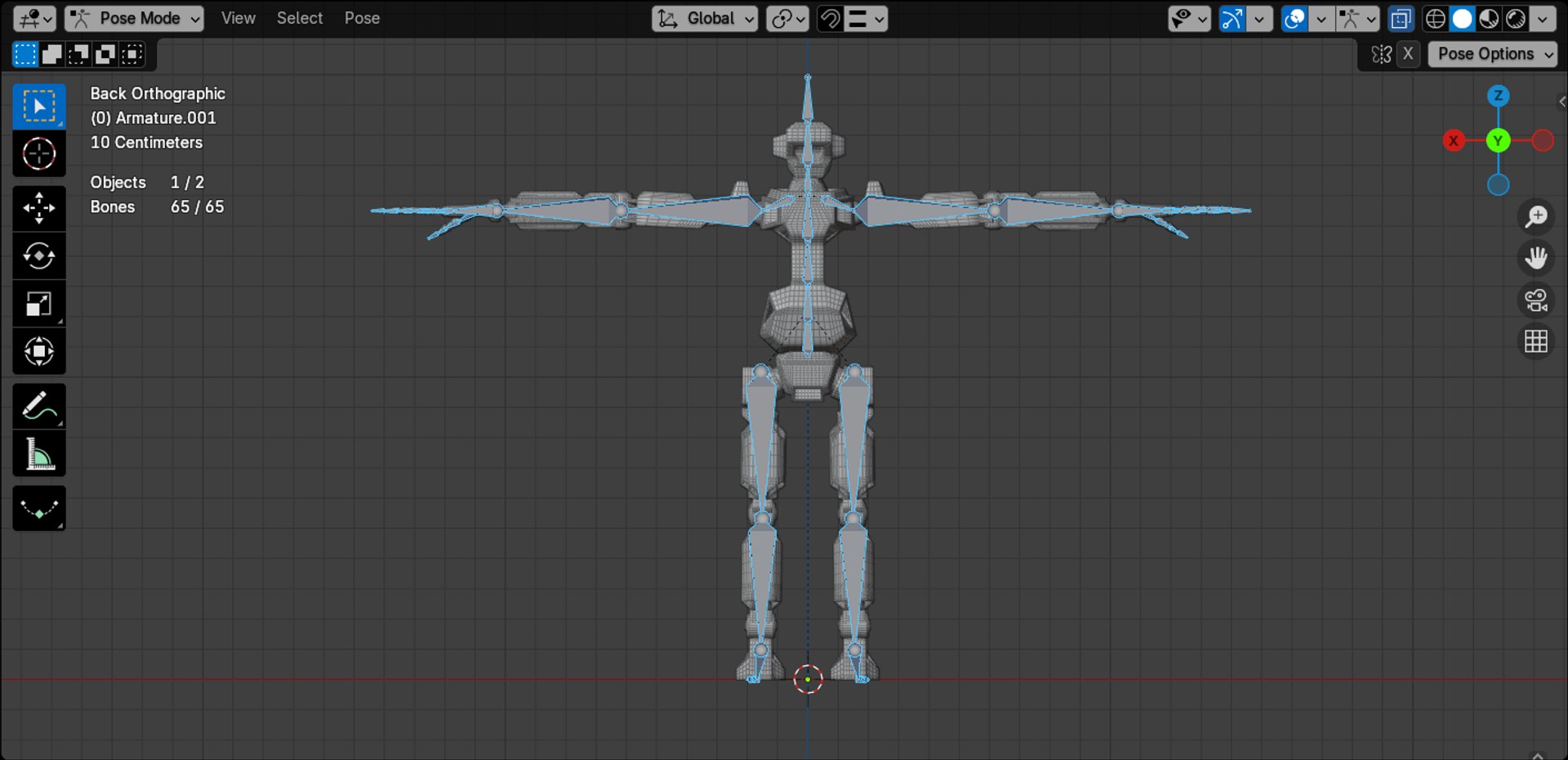1568x760 pixels.
Task: Toggle camera view with camera icon
Action: click(x=1536, y=300)
